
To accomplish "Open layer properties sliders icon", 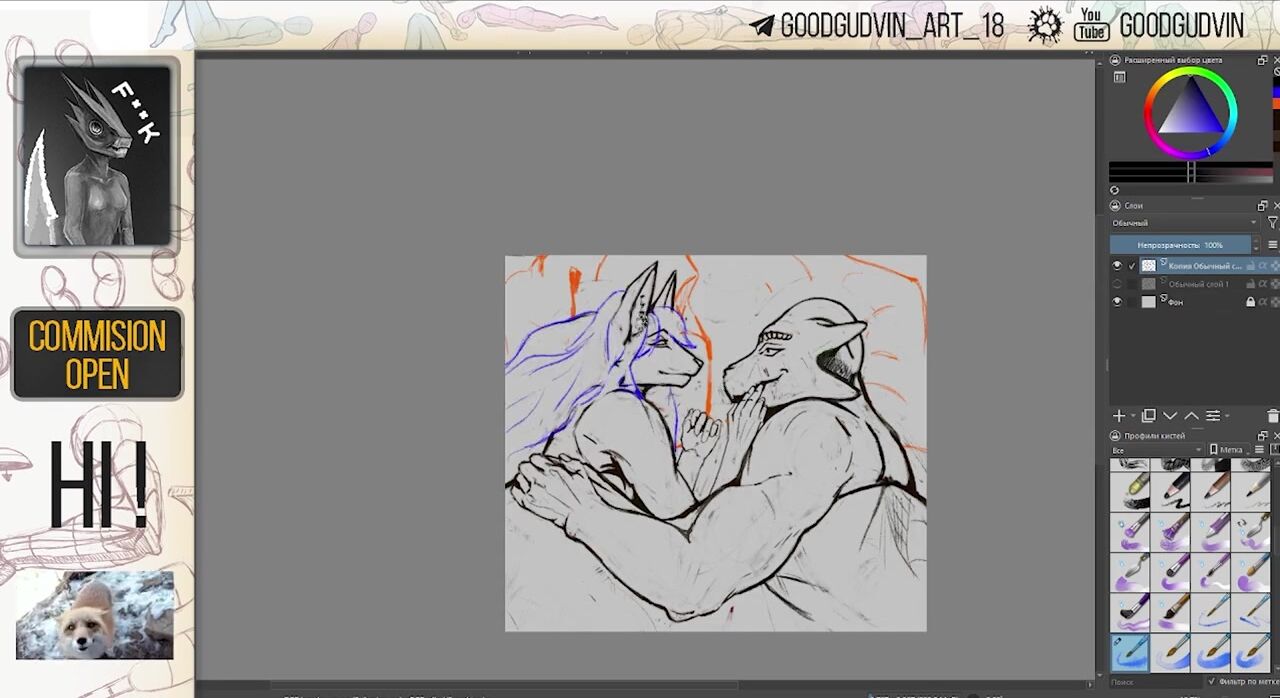I will 1213,416.
